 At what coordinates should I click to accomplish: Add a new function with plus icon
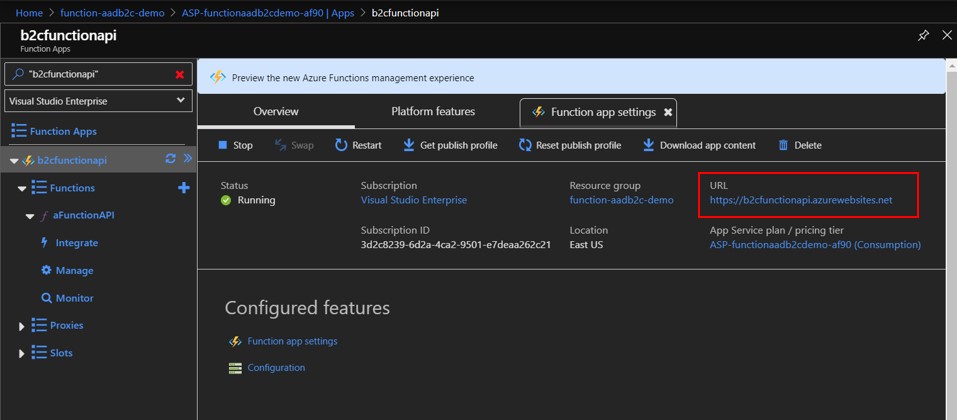pos(183,188)
